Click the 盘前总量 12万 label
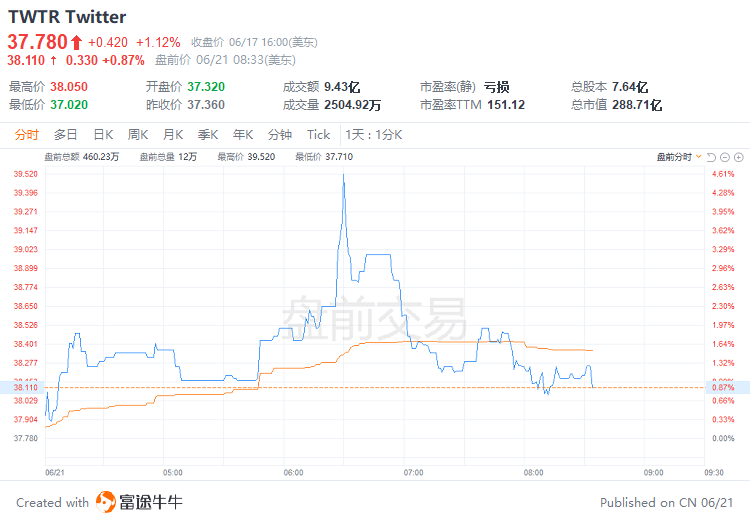Image resolution: width=750 pixels, height=523 pixels. 168,157
